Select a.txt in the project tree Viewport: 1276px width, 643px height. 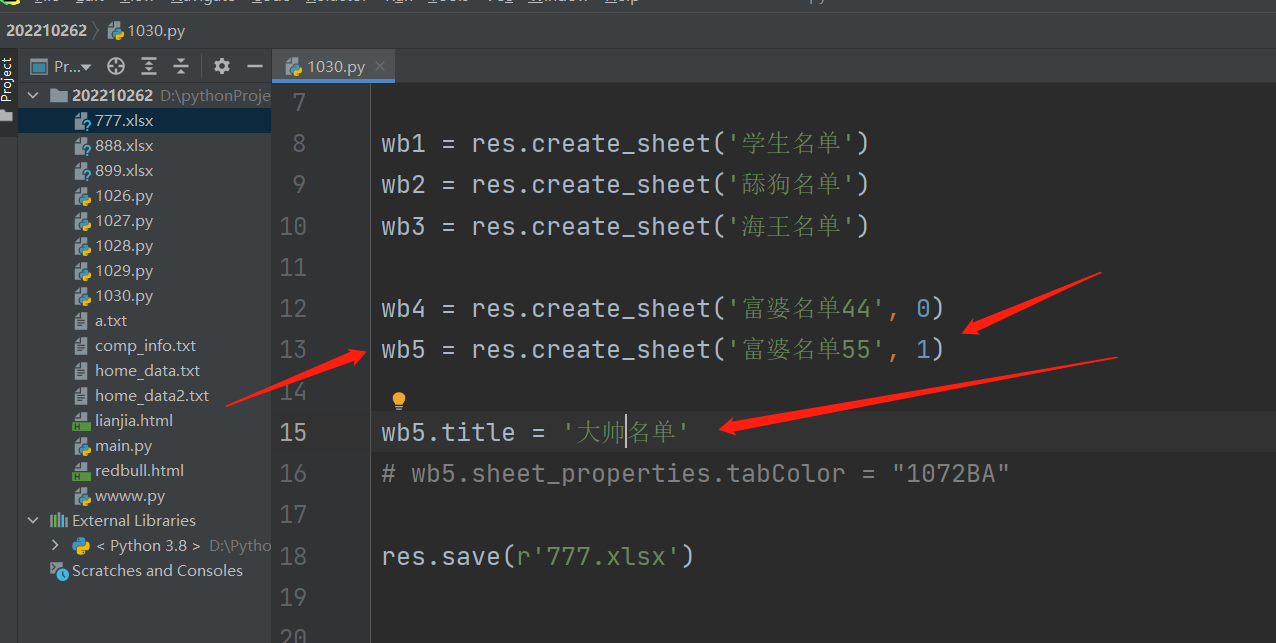coord(111,320)
